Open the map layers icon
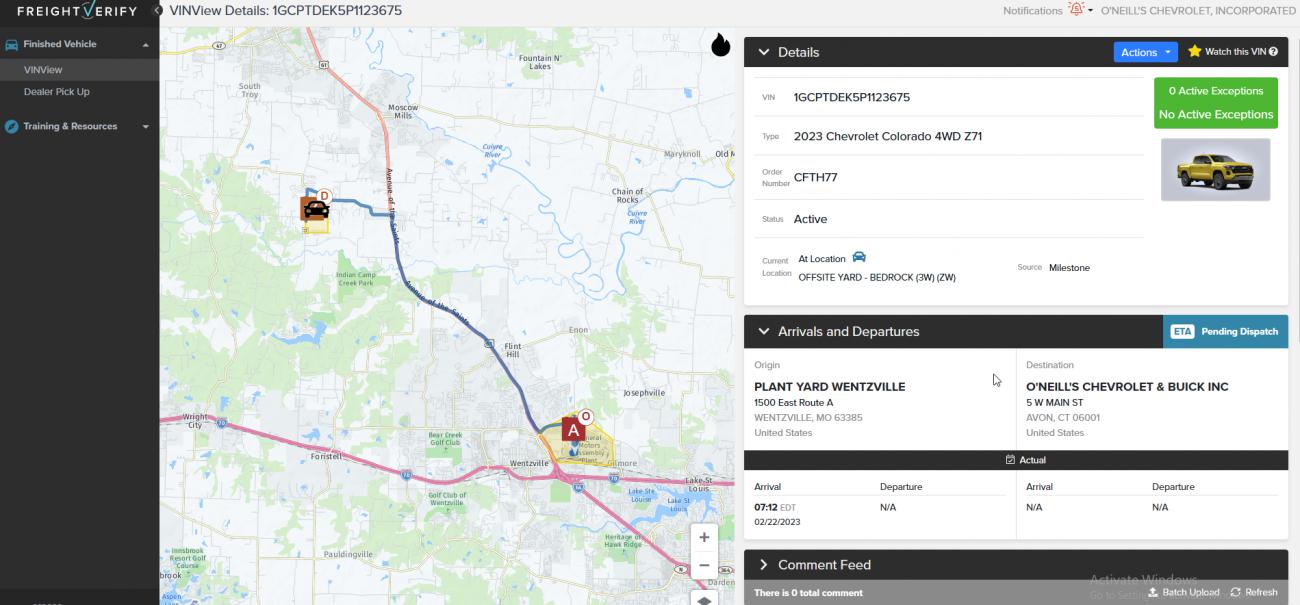Image resolution: width=1300 pixels, height=605 pixels. tap(704, 598)
